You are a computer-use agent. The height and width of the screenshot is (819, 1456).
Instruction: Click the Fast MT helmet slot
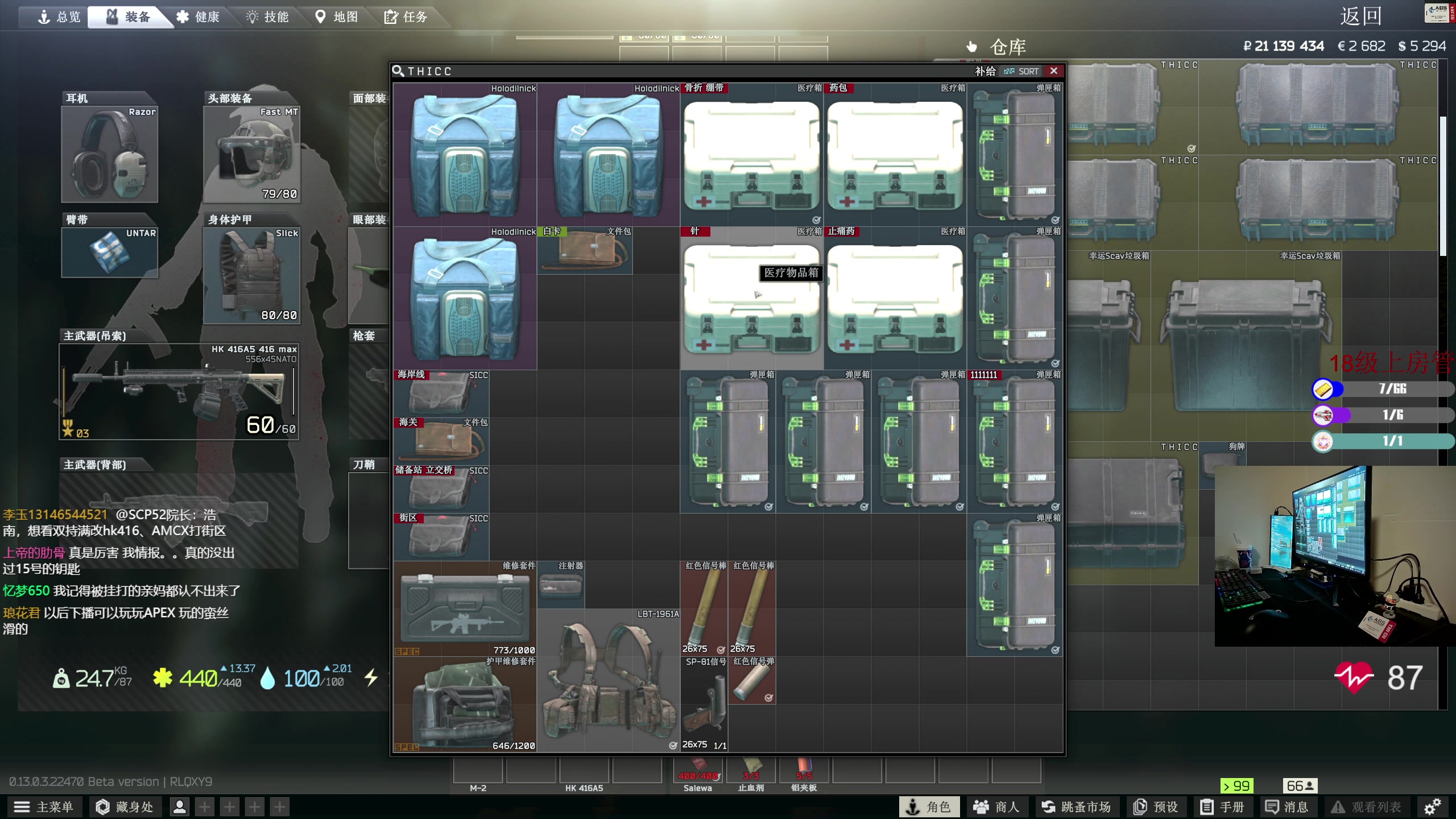click(x=251, y=154)
